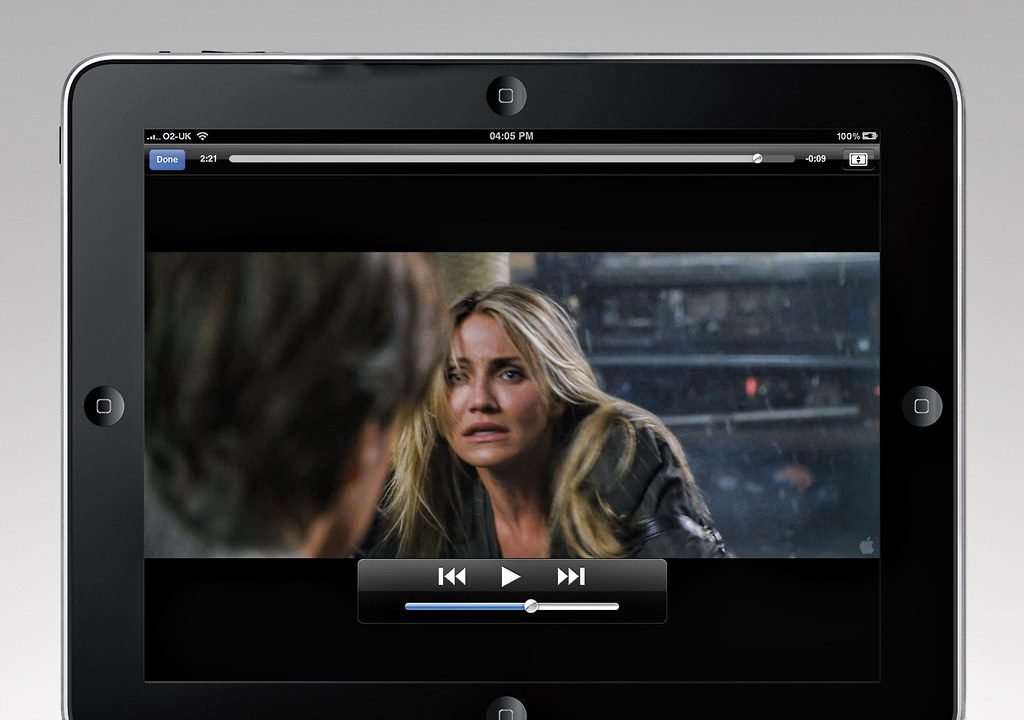Screen dimensions: 1024x720
Task: Click the elapsed time 2:21 label
Action: (x=208, y=159)
